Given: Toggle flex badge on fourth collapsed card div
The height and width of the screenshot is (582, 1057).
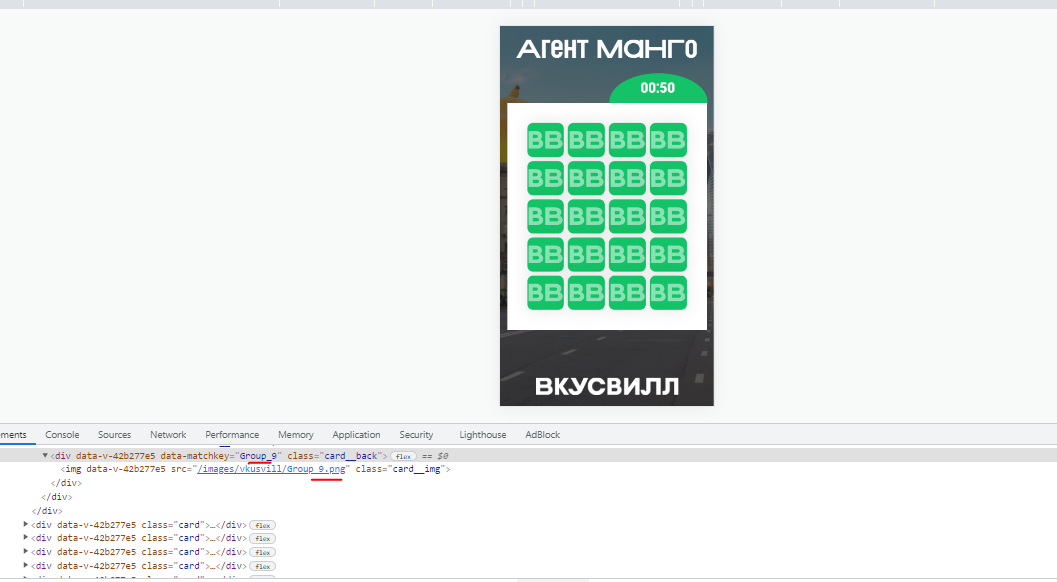Looking at the screenshot, I should coord(262,566).
